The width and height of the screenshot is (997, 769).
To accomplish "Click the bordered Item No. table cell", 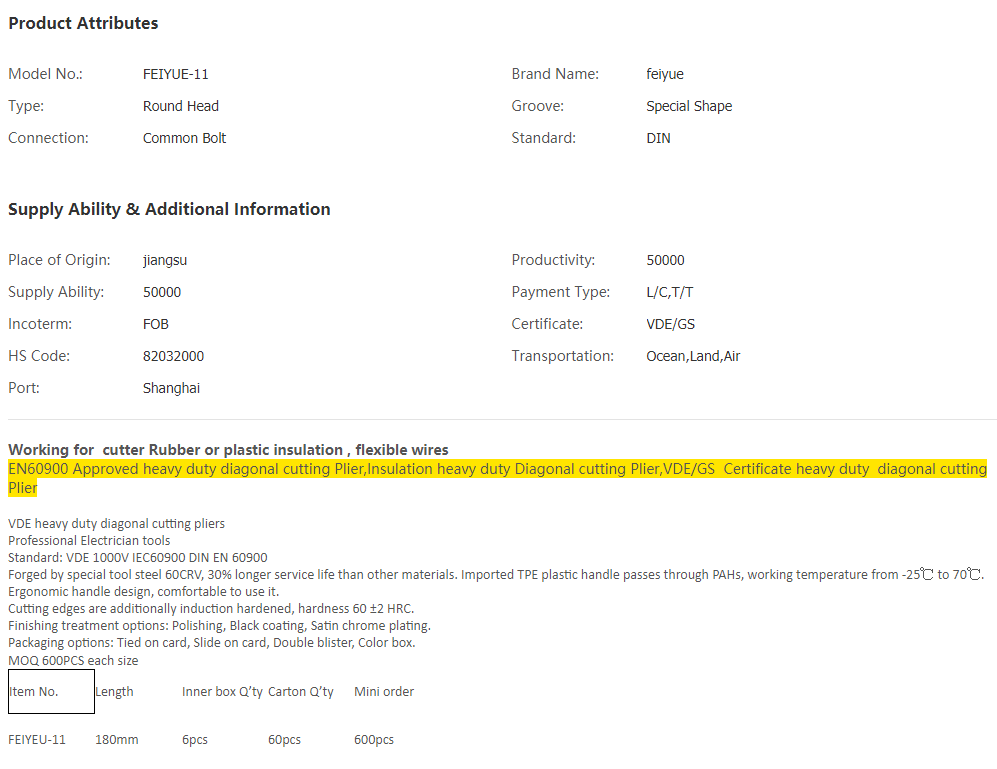I will pyautogui.click(x=51, y=692).
